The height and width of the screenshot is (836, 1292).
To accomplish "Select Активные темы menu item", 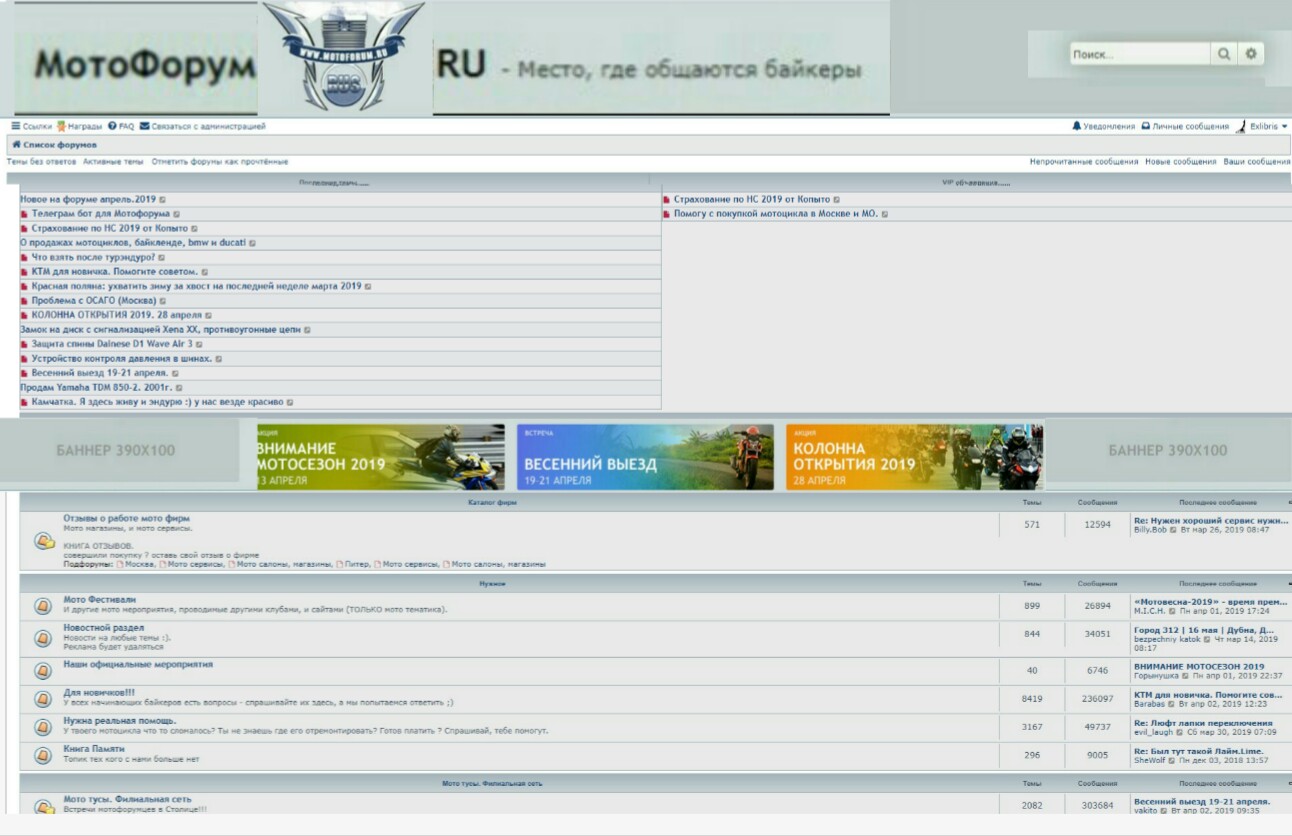I will tap(113, 161).
